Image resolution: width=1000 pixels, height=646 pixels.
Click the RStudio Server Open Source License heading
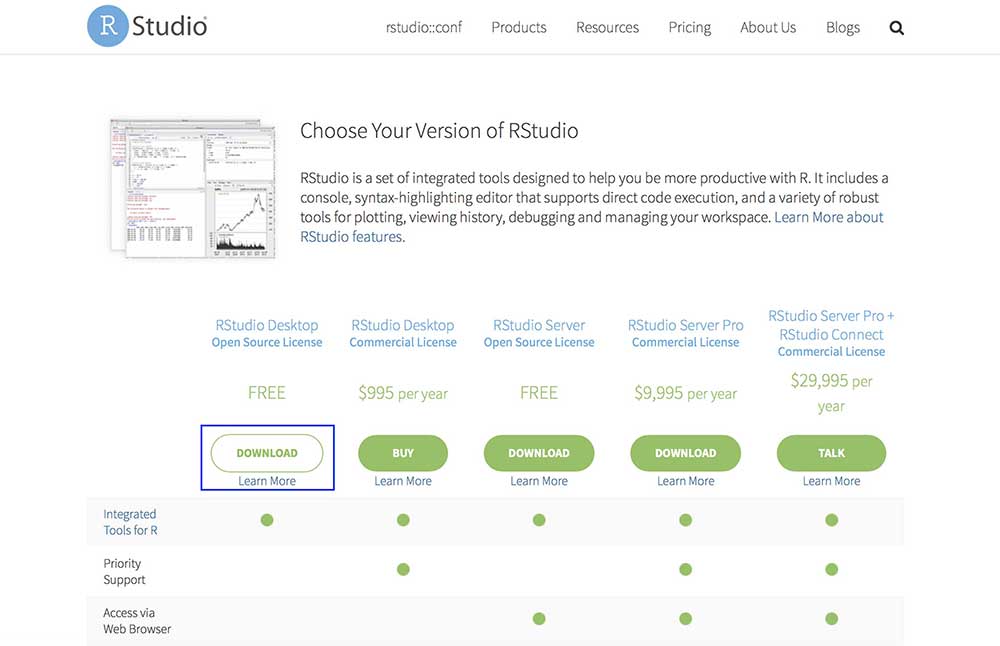click(539, 333)
